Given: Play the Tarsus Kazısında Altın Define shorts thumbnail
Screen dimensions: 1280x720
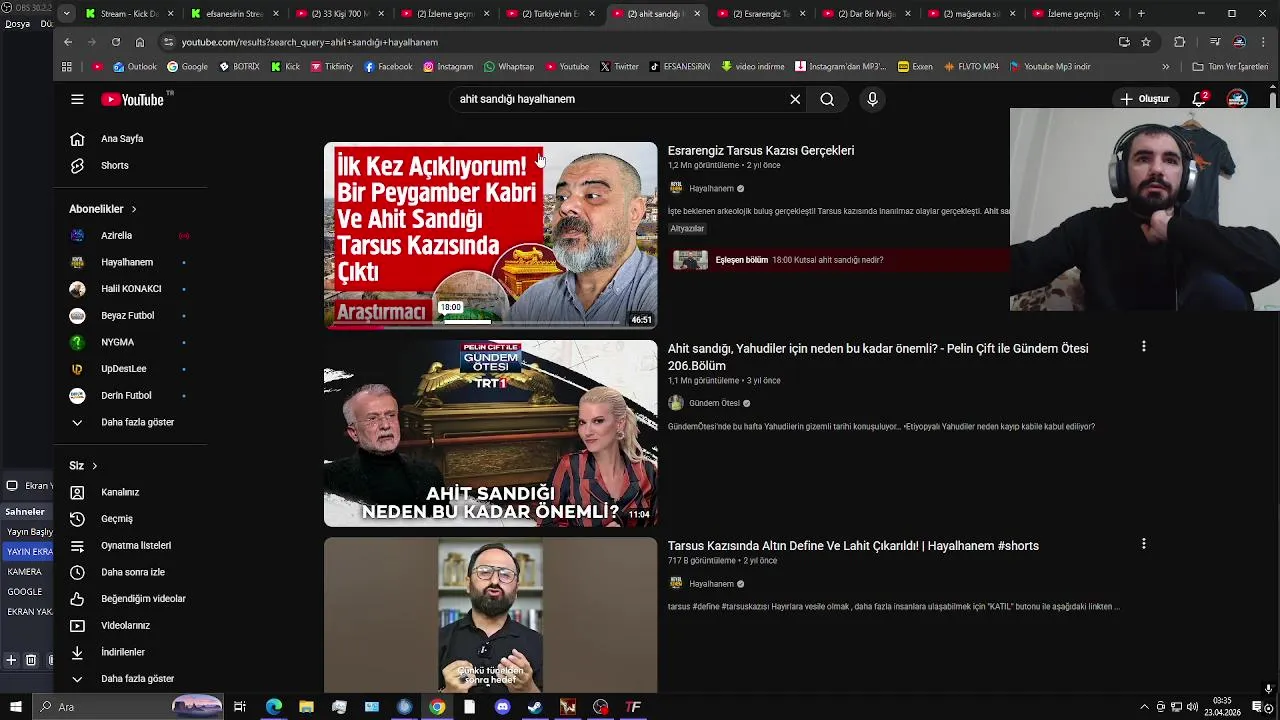Looking at the screenshot, I should point(490,615).
